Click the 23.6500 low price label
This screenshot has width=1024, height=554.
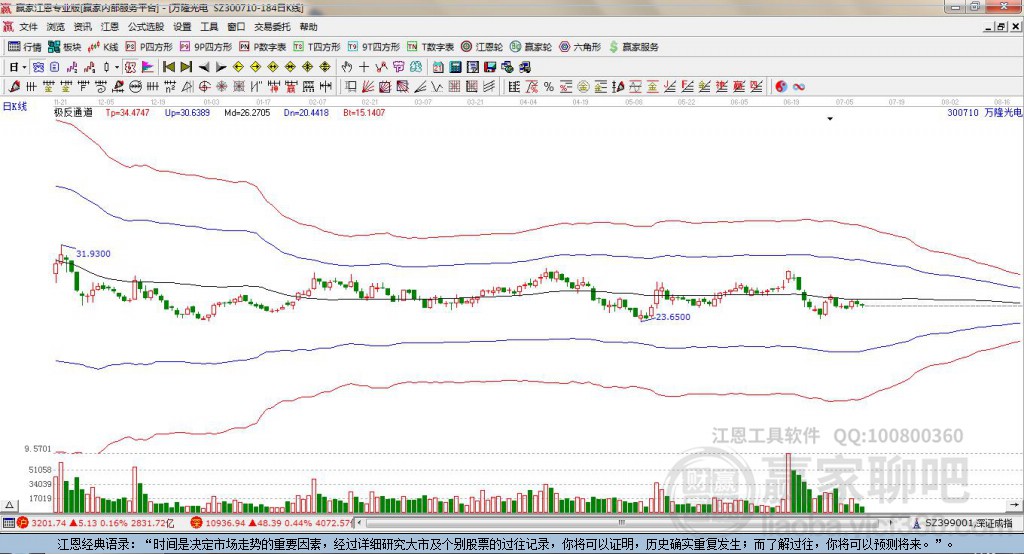click(673, 317)
